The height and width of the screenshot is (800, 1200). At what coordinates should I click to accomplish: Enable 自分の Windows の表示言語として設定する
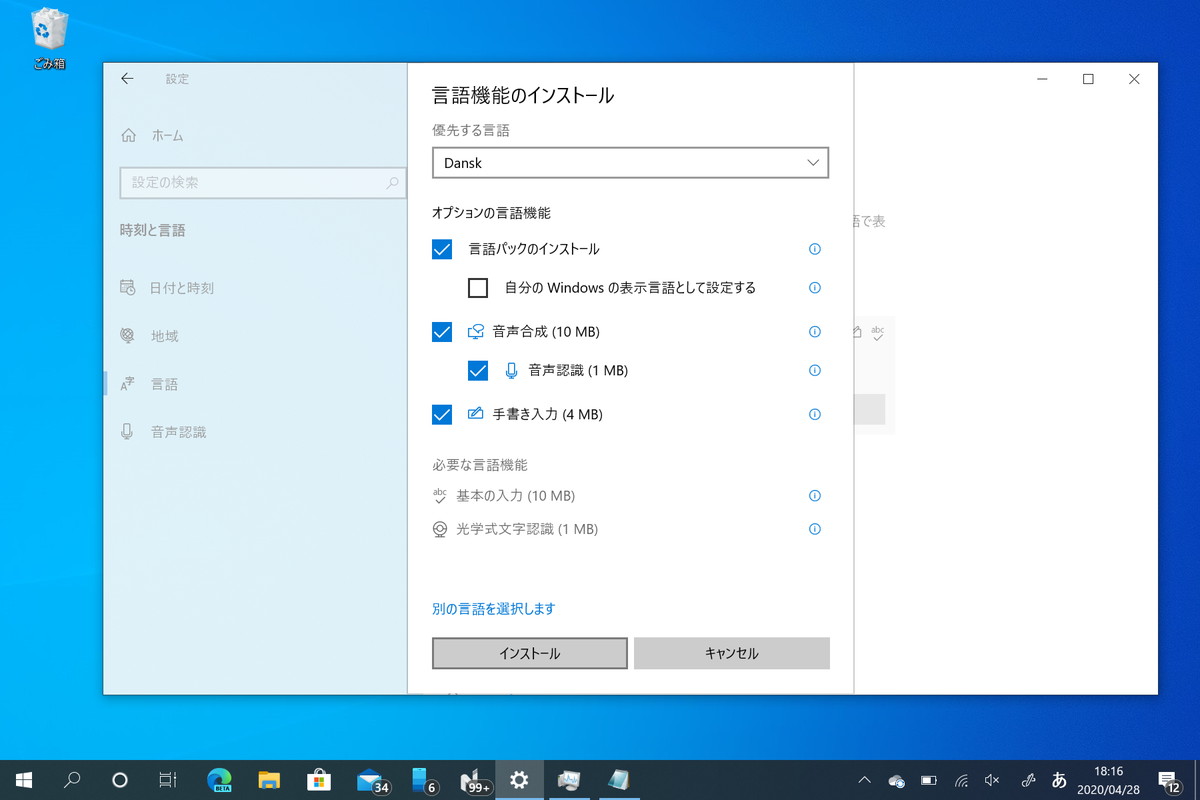point(476,288)
